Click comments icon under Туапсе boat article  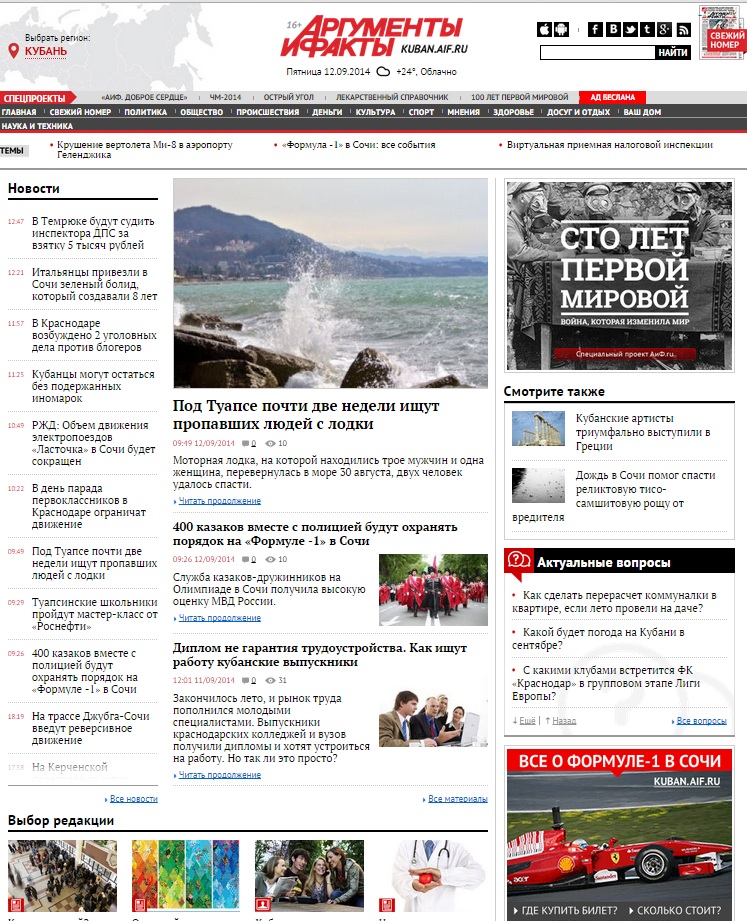pos(245,443)
